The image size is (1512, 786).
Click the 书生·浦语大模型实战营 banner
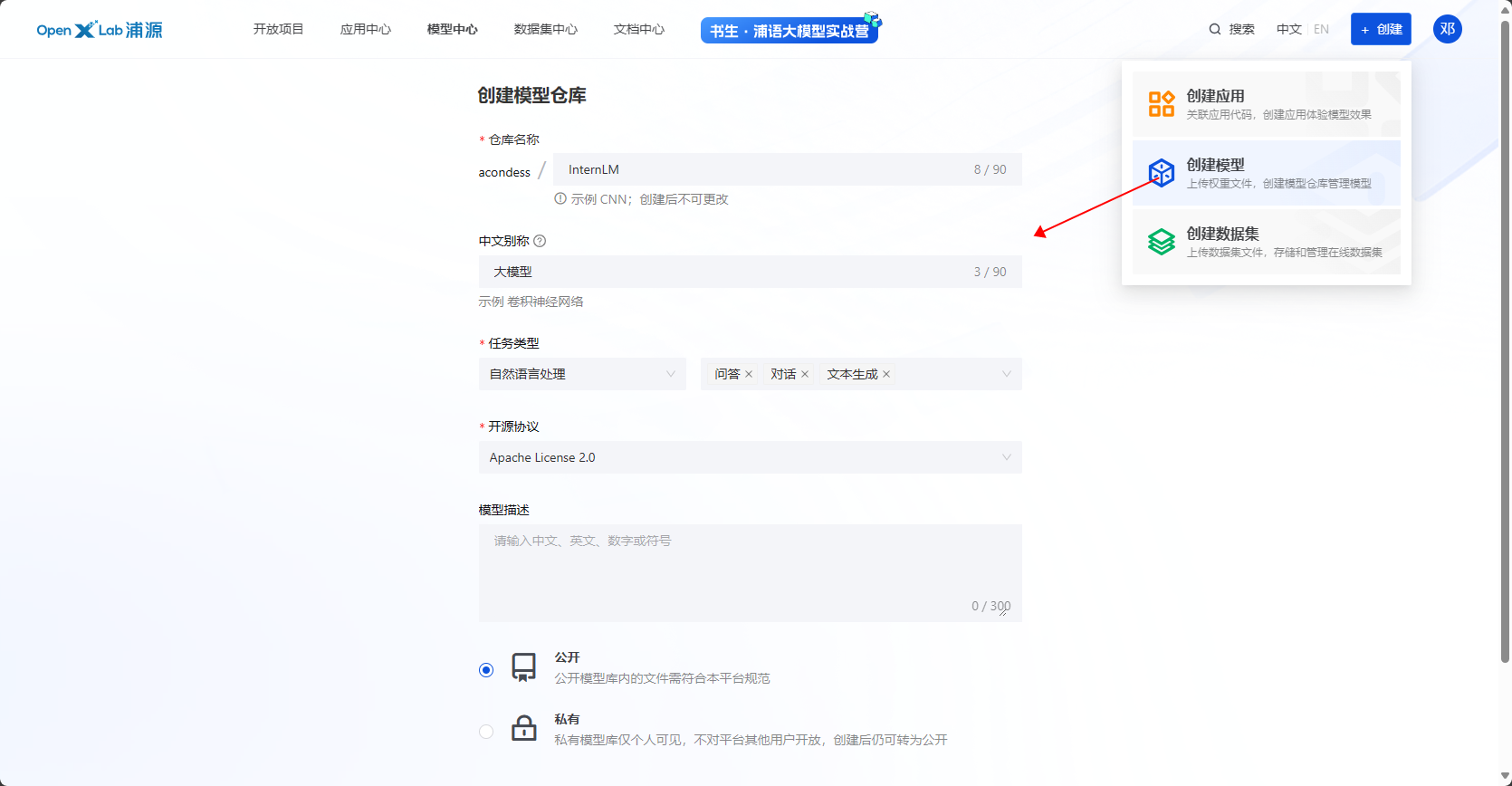pyautogui.click(x=789, y=30)
